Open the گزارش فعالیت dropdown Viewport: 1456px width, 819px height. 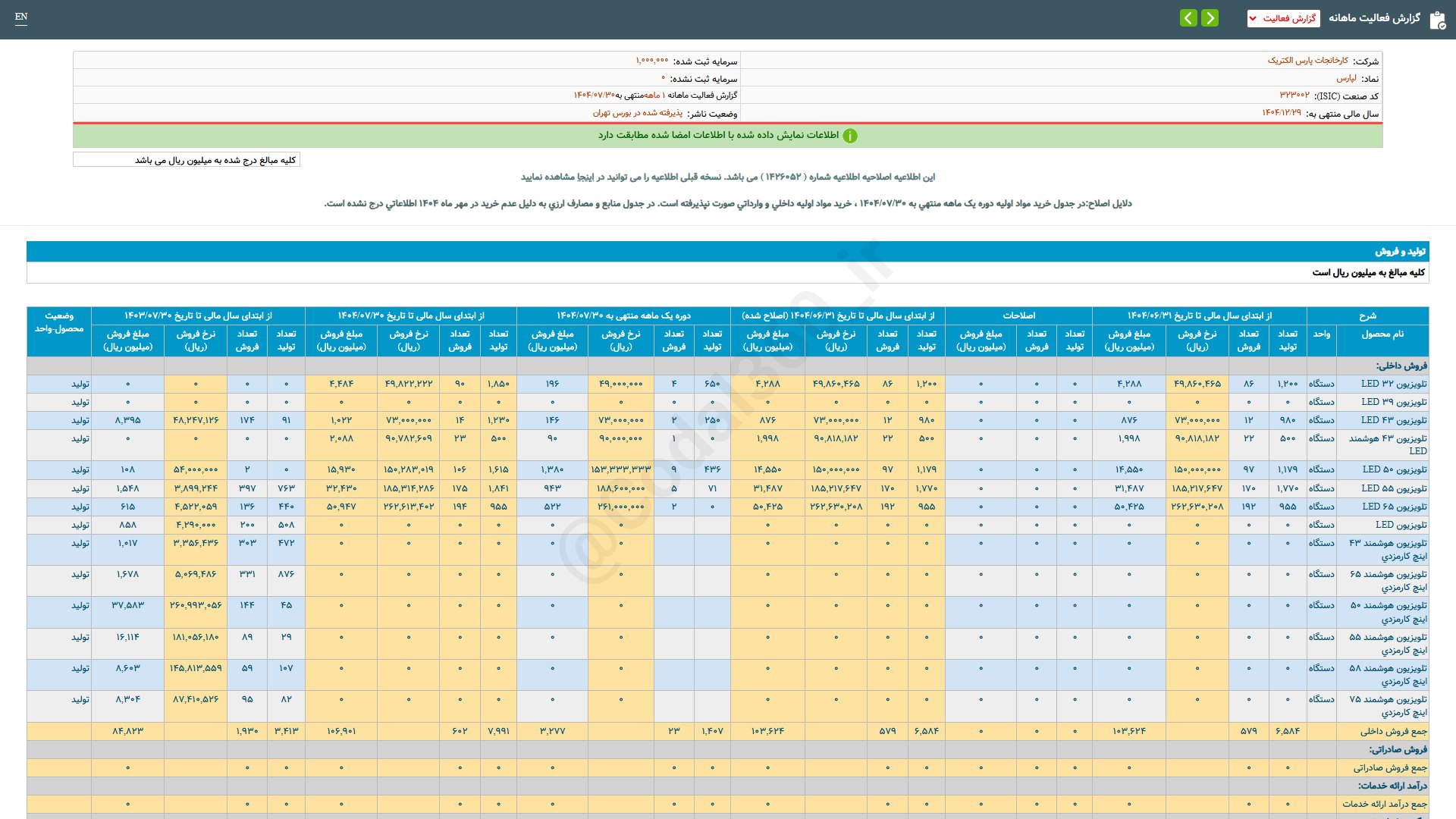[1283, 18]
